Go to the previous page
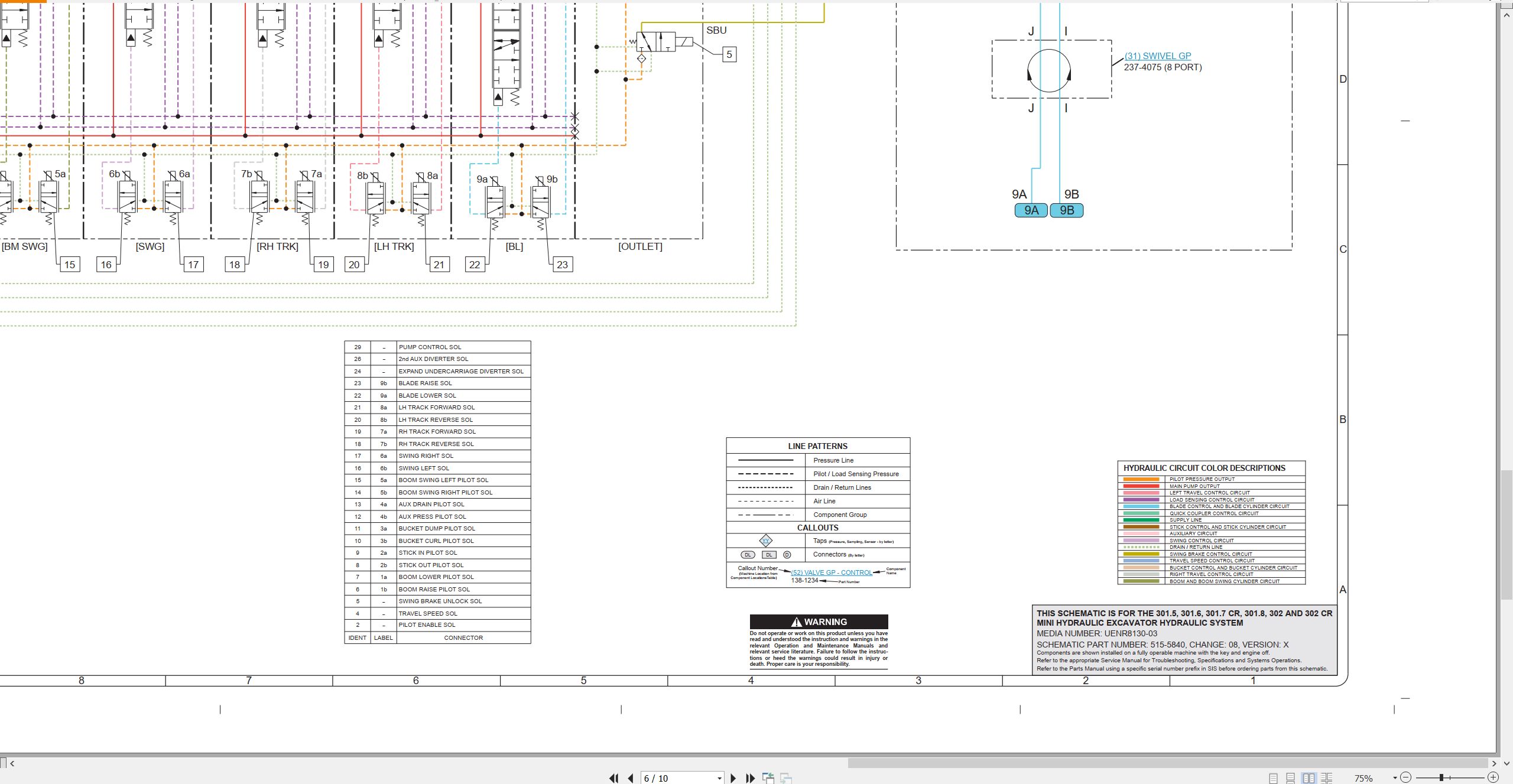 coord(631,778)
